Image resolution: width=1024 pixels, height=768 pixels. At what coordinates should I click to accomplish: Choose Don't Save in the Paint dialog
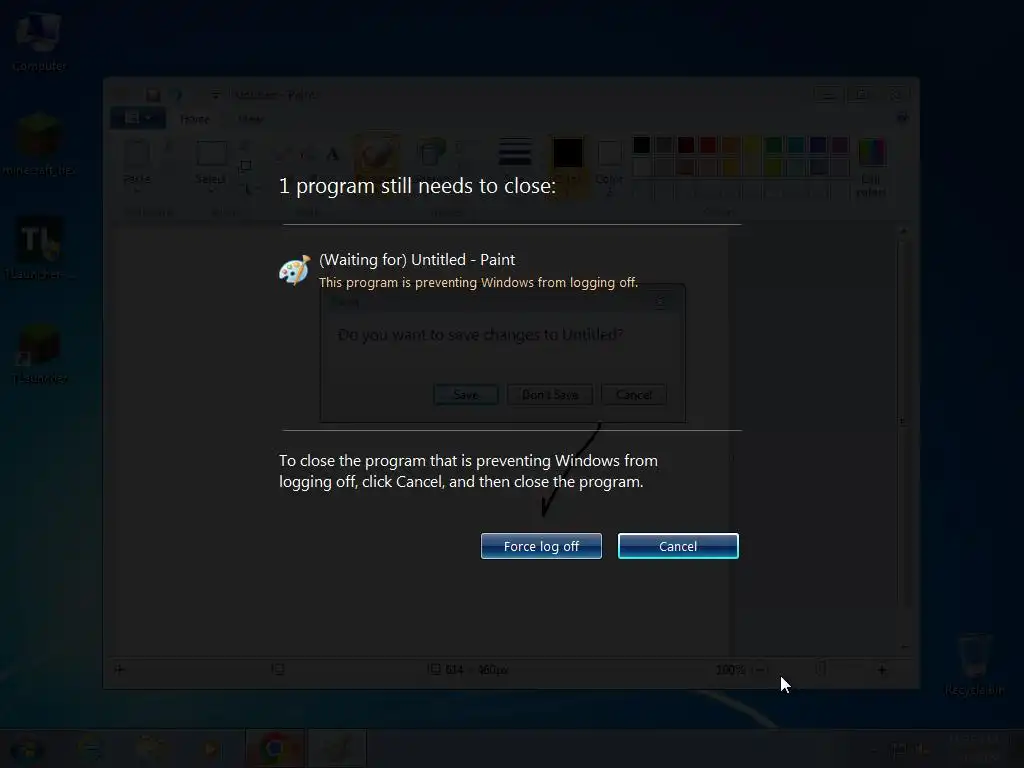(550, 394)
